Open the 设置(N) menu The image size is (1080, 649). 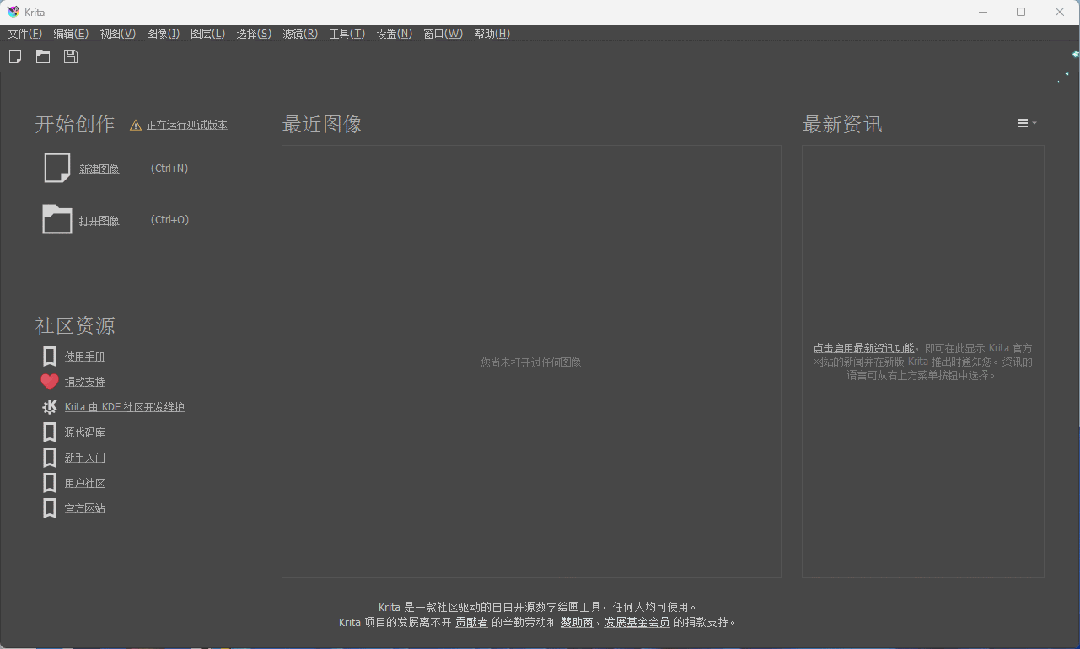[394, 34]
